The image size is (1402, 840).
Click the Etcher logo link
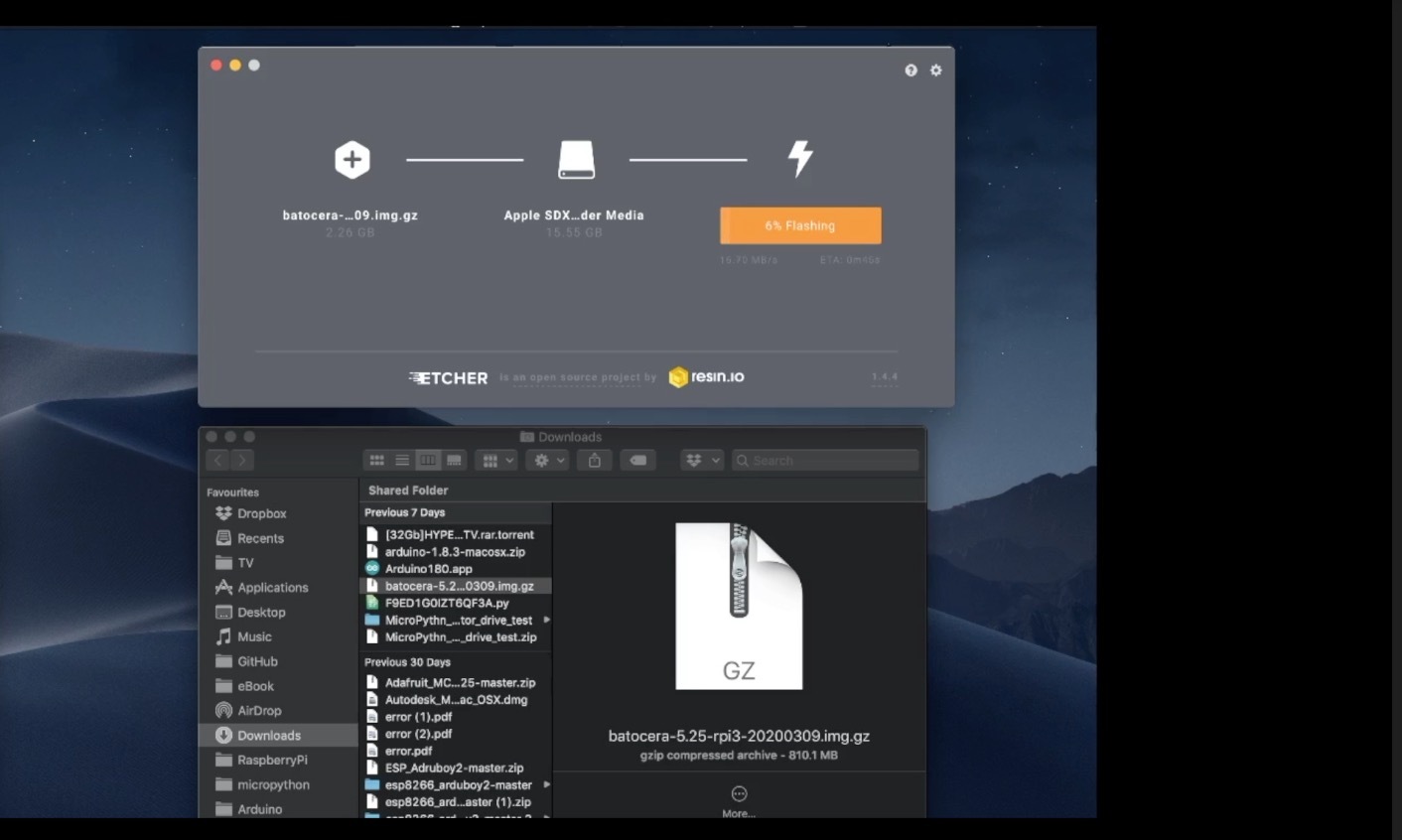pyautogui.click(x=449, y=377)
